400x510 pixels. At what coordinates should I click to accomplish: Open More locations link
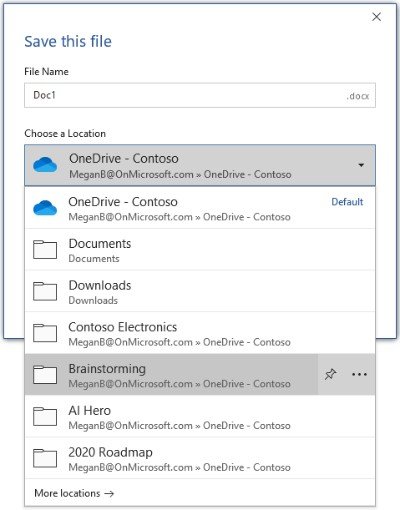[x=74, y=493]
